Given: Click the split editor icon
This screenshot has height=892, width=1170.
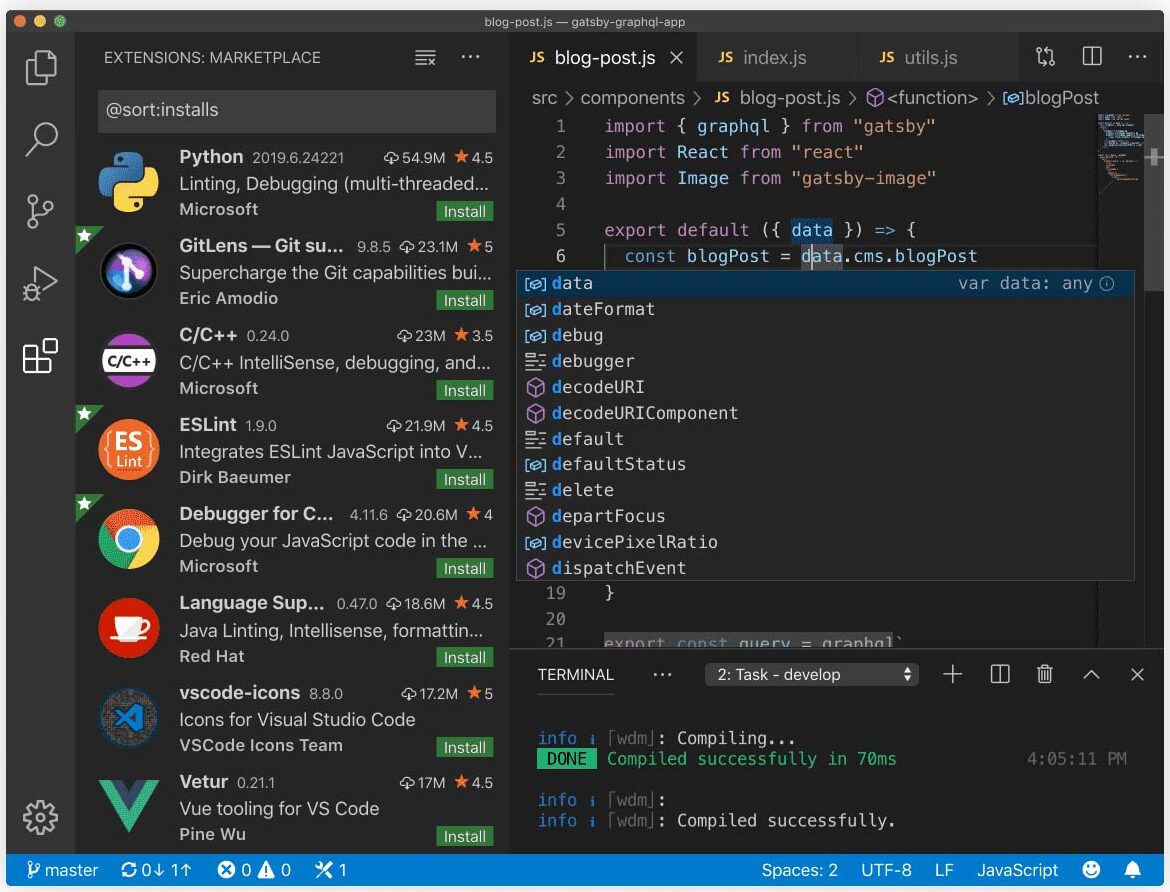Looking at the screenshot, I should point(1092,57).
